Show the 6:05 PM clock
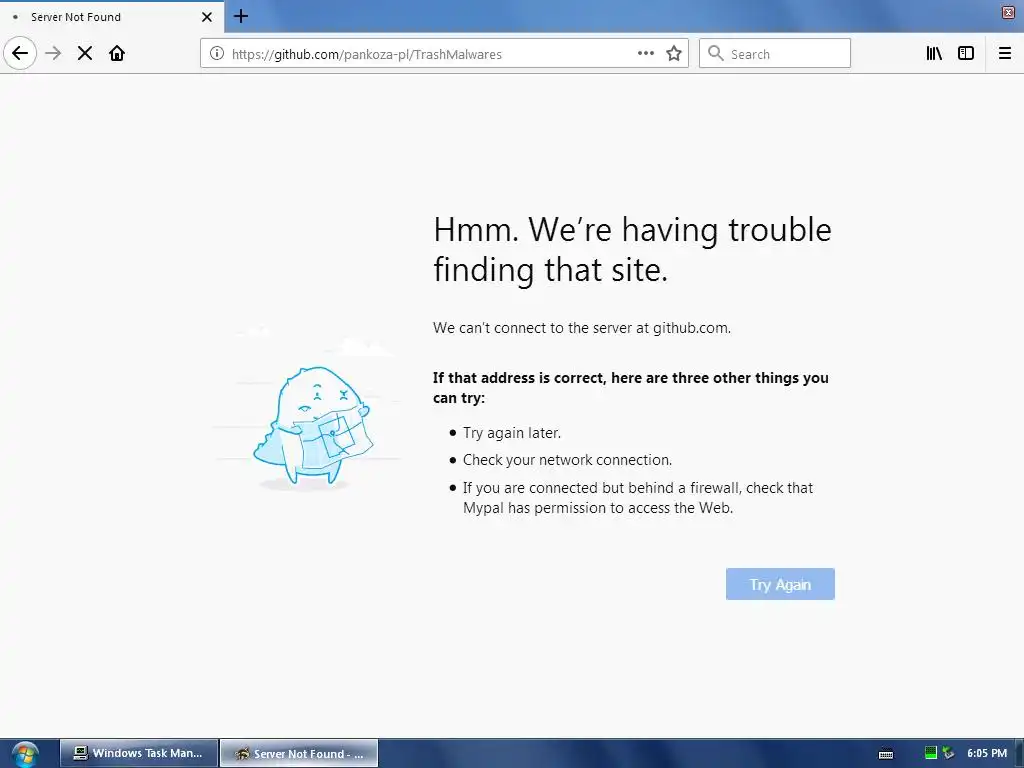 (x=987, y=753)
